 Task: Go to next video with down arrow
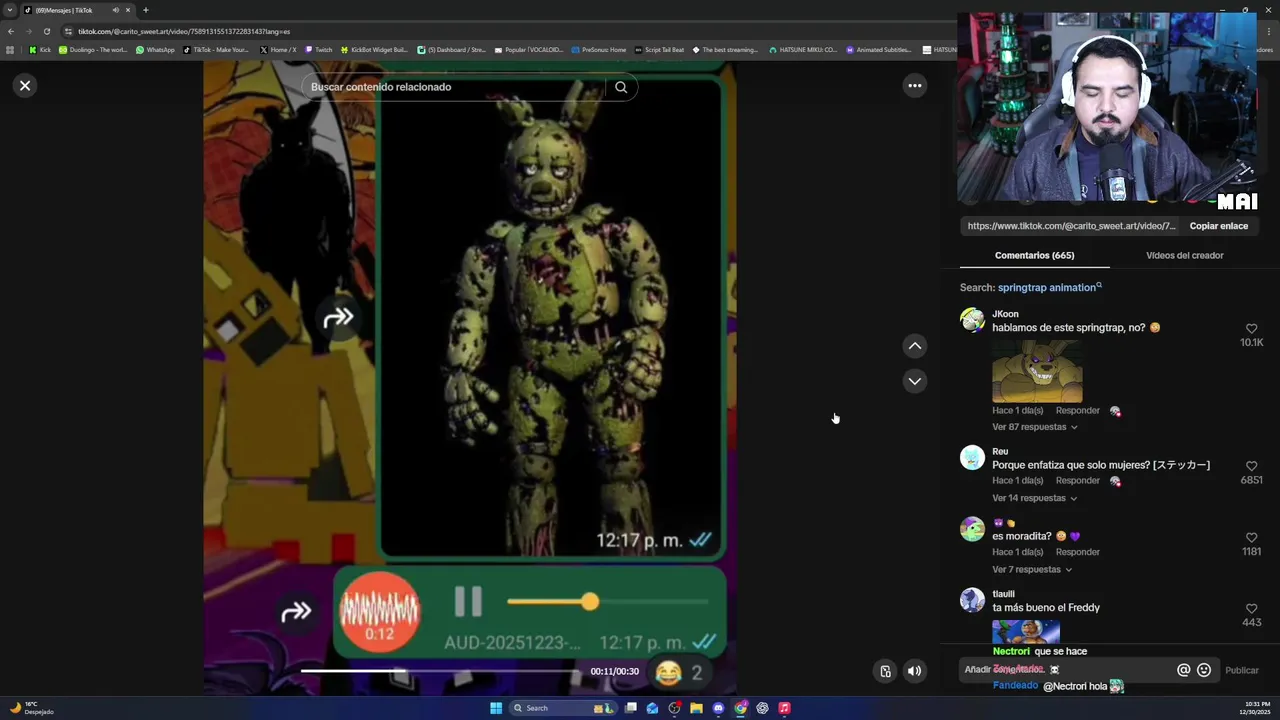point(914,381)
